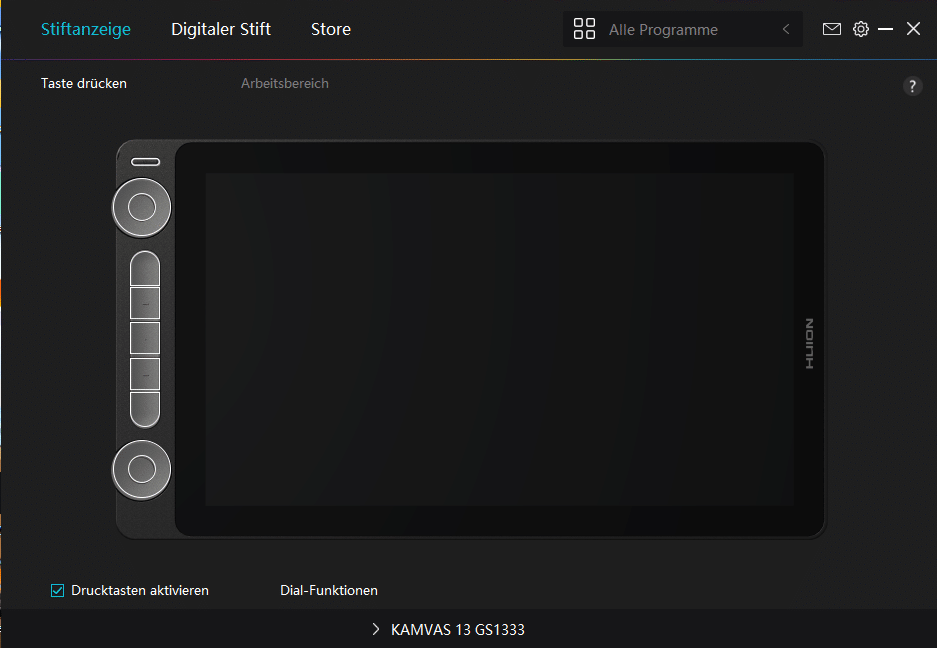Select the small pill-shaped key above the top dial

145,161
